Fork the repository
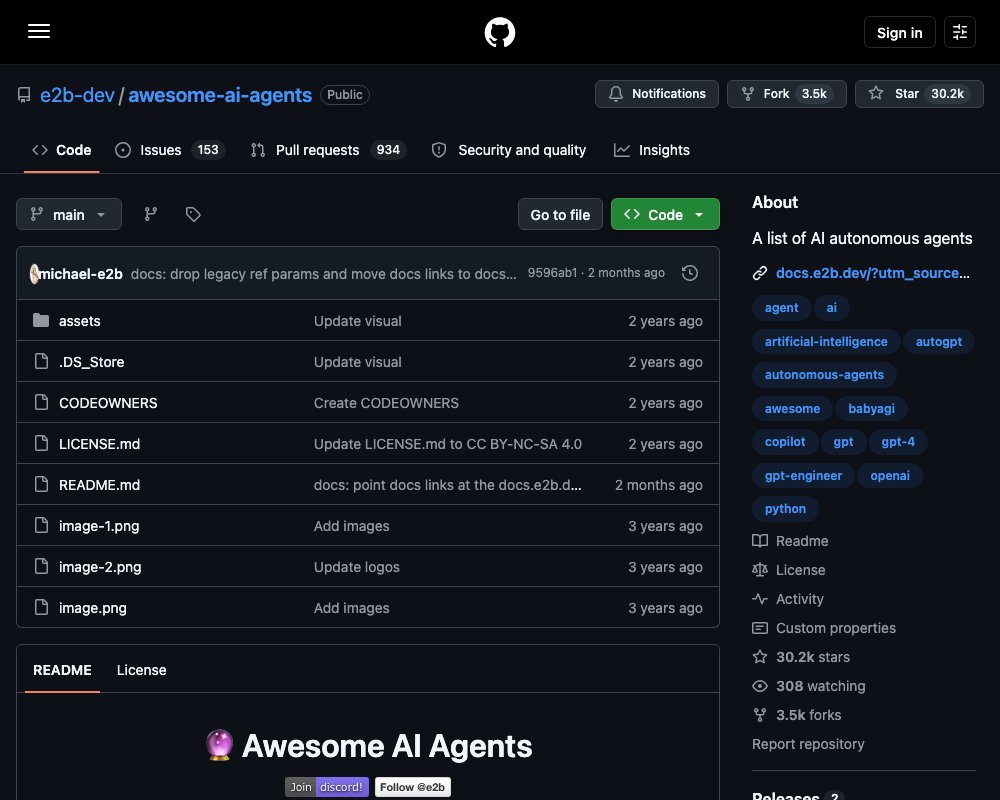Screen dimensions: 1000x800 [786, 94]
